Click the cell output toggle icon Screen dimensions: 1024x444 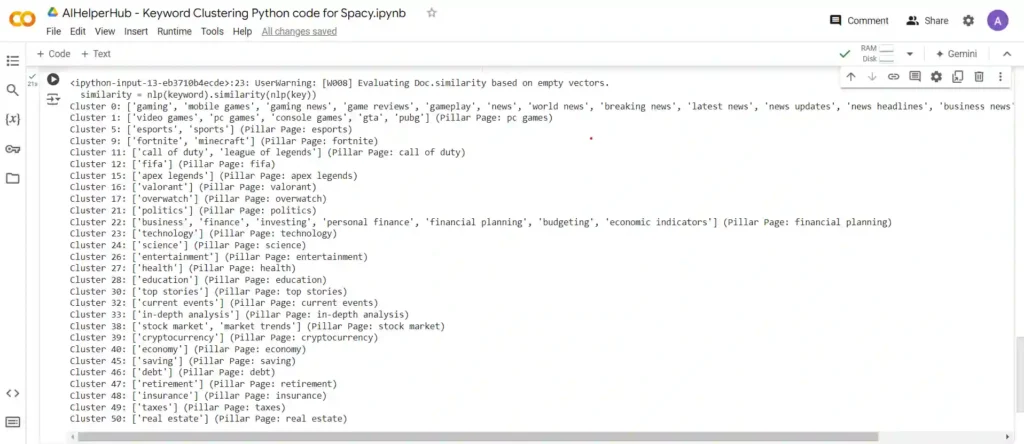53,99
